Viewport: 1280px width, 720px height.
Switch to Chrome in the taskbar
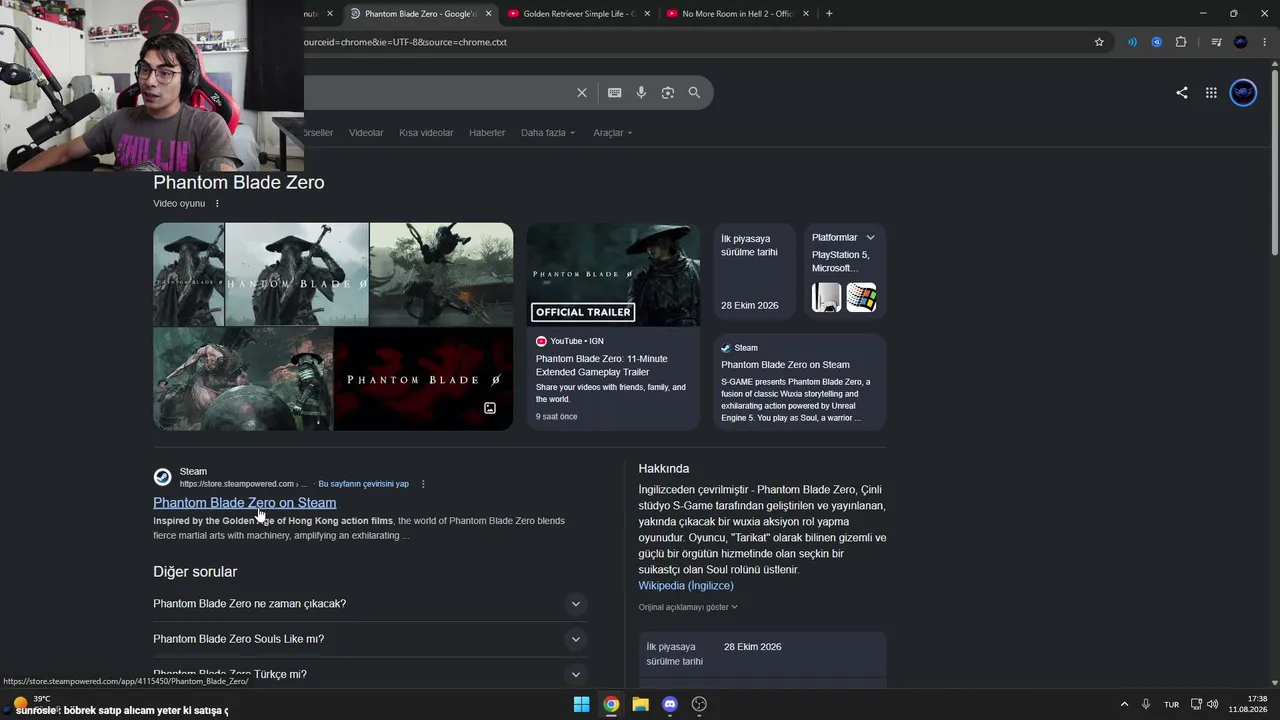pos(611,704)
